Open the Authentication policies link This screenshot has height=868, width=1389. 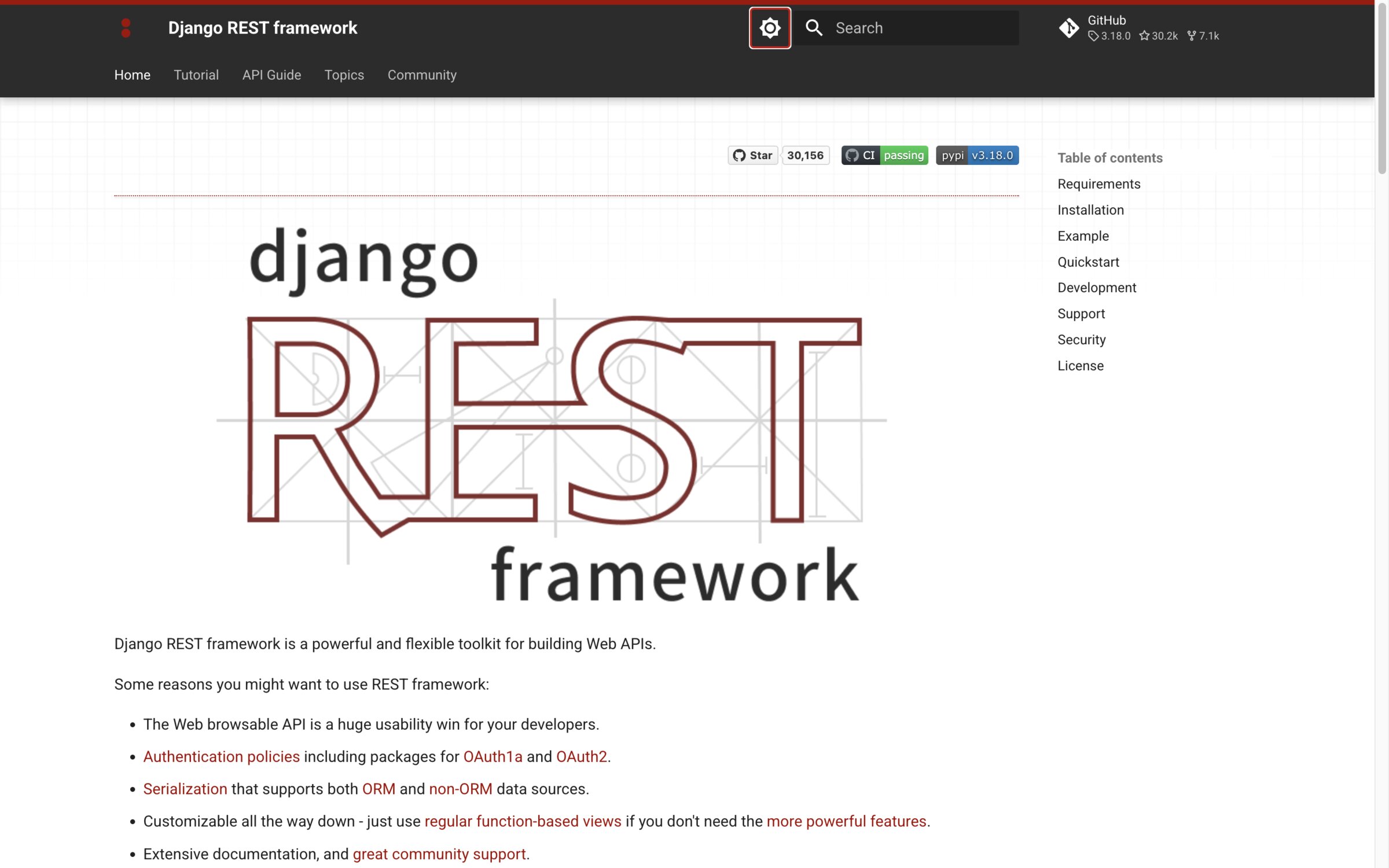221,757
